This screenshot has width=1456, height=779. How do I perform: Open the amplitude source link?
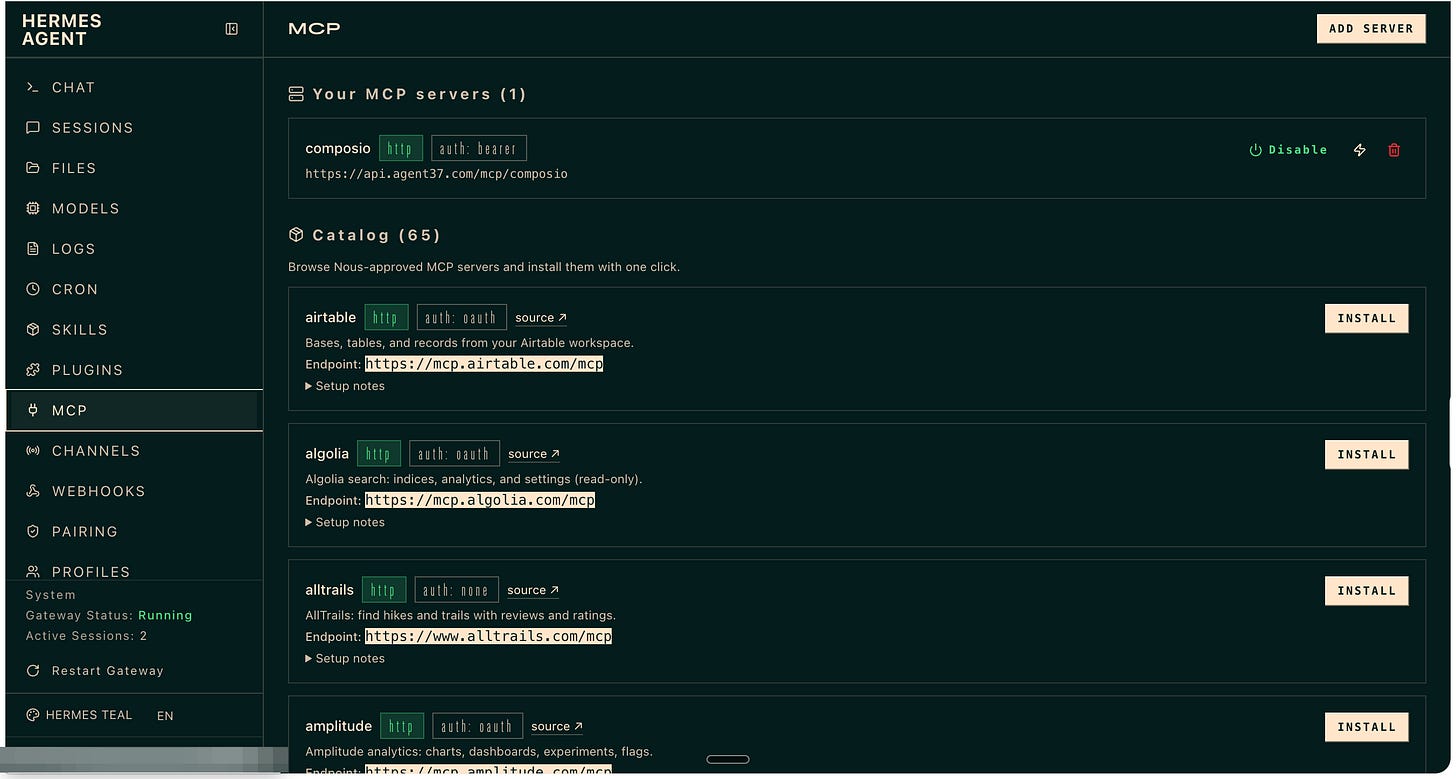557,727
